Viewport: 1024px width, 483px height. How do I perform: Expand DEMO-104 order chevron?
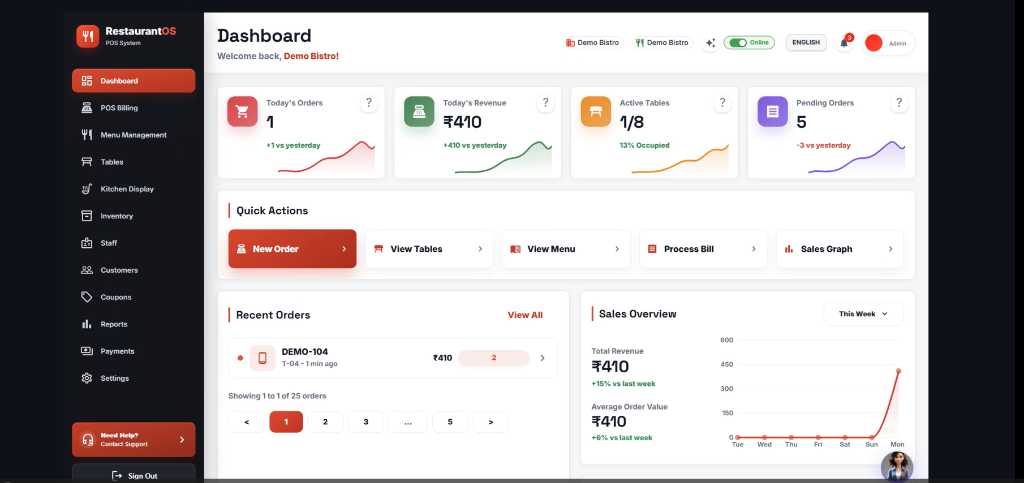coord(542,358)
